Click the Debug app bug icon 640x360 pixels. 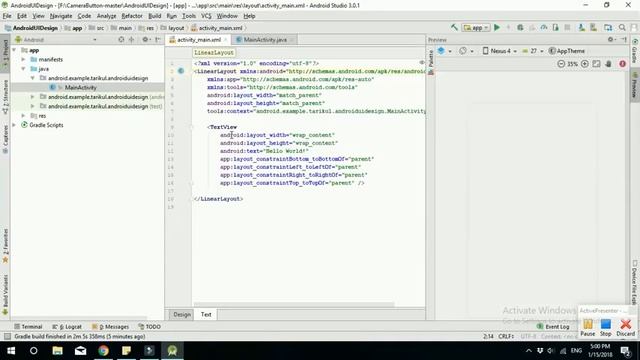pos(520,27)
